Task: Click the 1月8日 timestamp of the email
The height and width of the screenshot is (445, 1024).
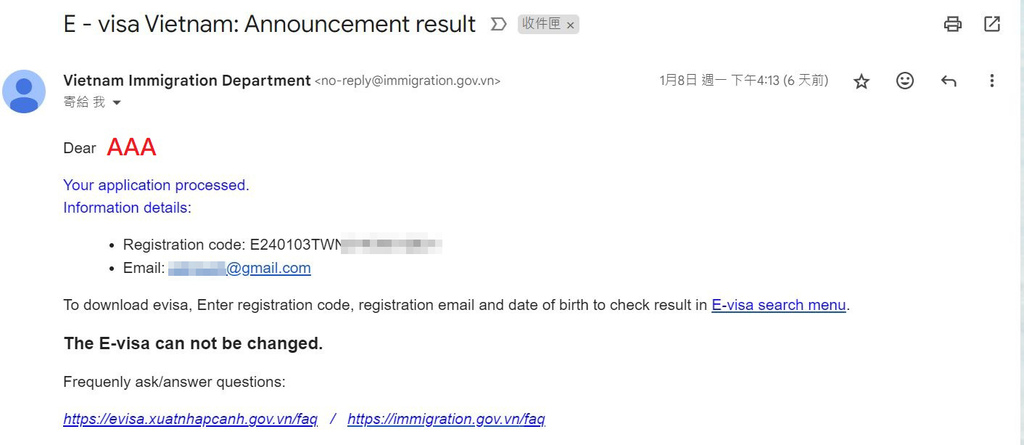Action: 743,80
